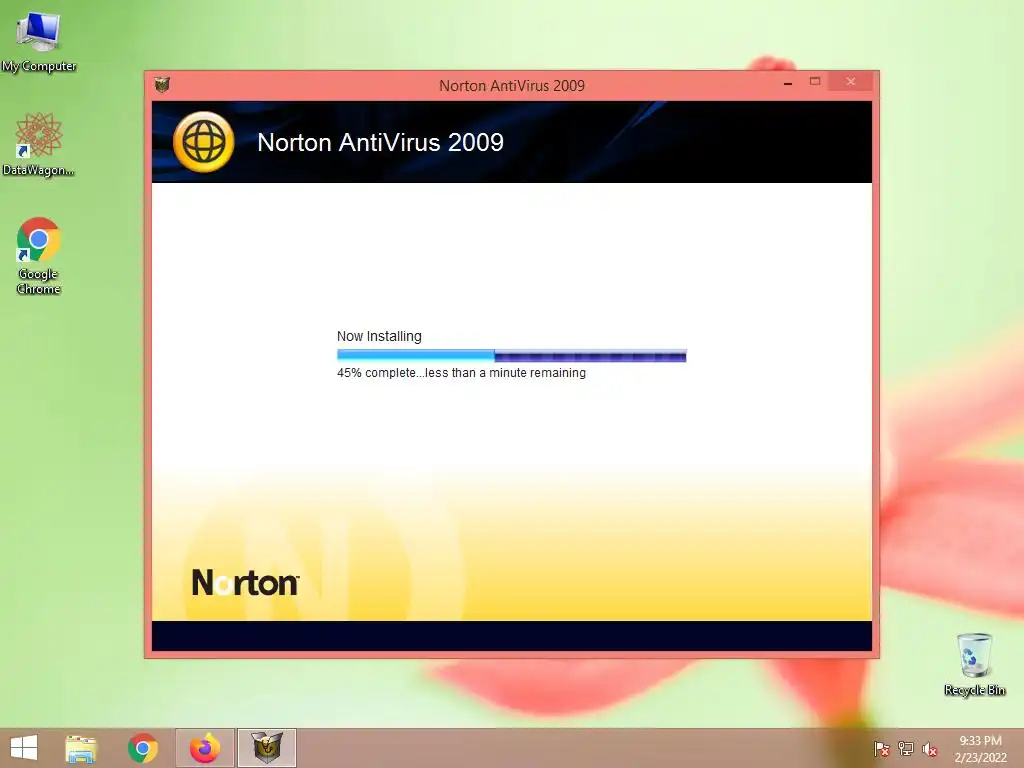The height and width of the screenshot is (768, 1024).
Task: Select the Recycle Bin desktop icon
Action: [x=974, y=664]
